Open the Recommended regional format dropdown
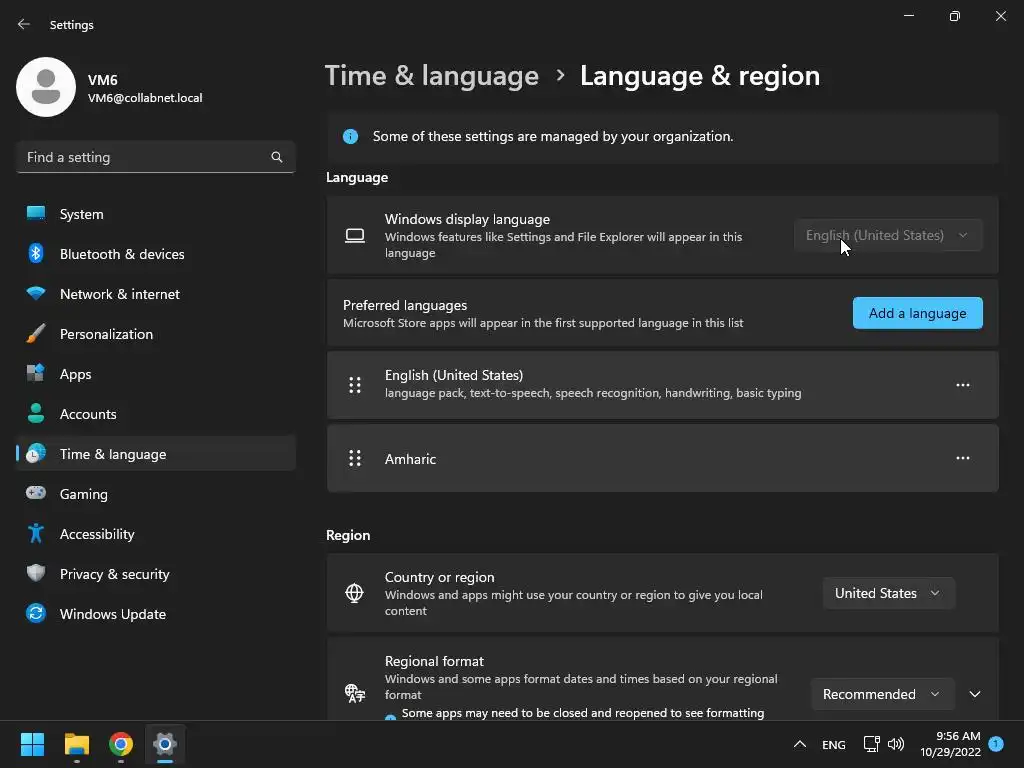Image resolution: width=1024 pixels, height=768 pixels. [x=882, y=694]
